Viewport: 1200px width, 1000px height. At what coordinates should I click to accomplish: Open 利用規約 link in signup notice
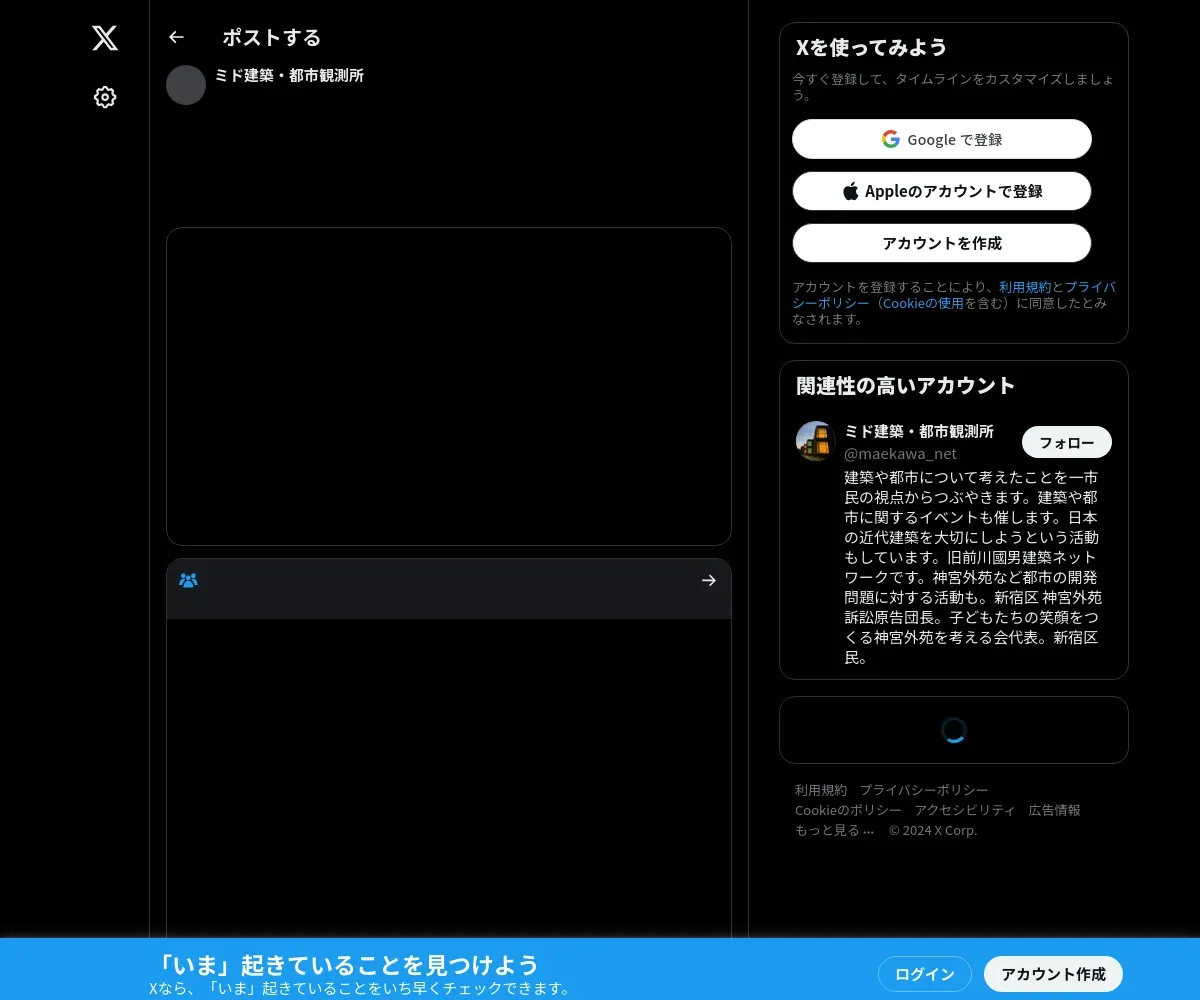pos(1025,287)
